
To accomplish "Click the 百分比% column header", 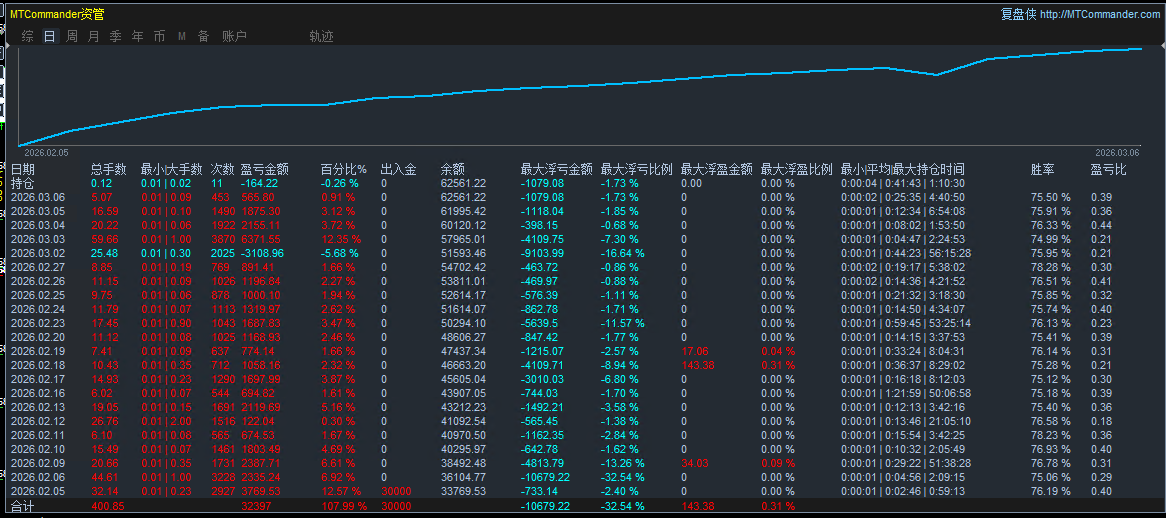I will coord(344,169).
